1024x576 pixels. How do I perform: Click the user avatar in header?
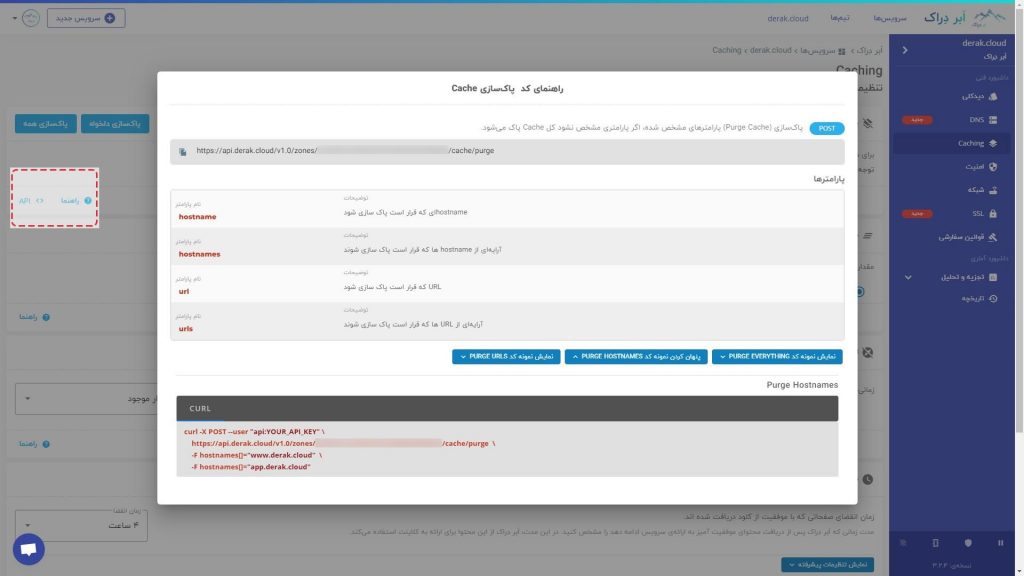tap(31, 18)
